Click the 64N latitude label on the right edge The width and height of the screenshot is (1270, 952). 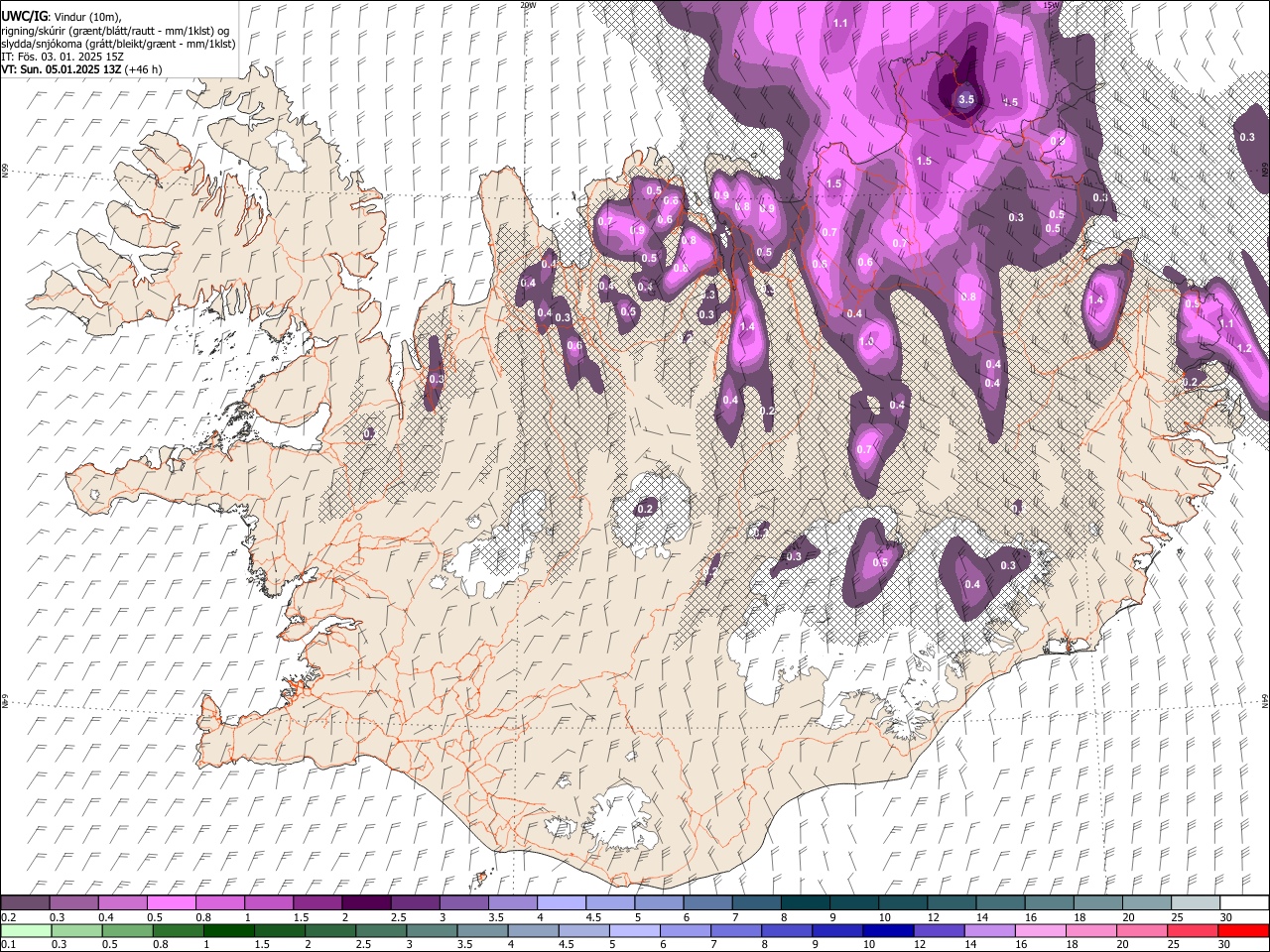(x=1265, y=700)
